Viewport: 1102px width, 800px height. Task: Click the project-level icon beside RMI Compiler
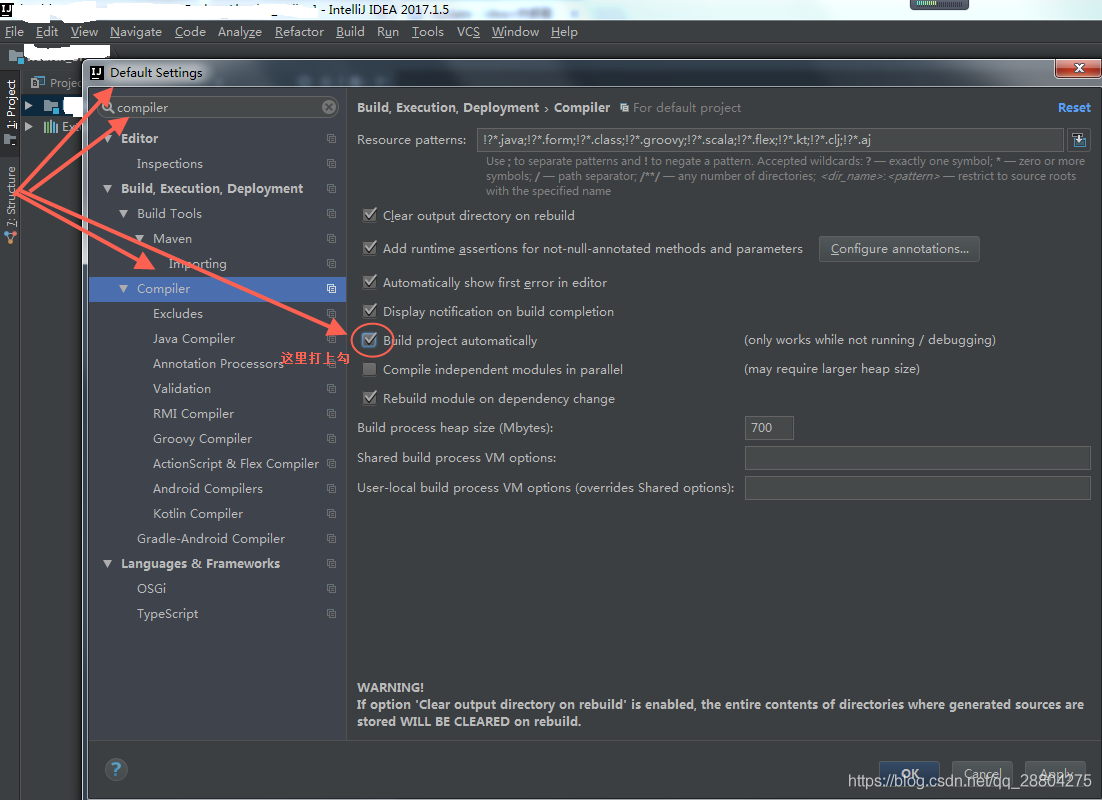[331, 414]
